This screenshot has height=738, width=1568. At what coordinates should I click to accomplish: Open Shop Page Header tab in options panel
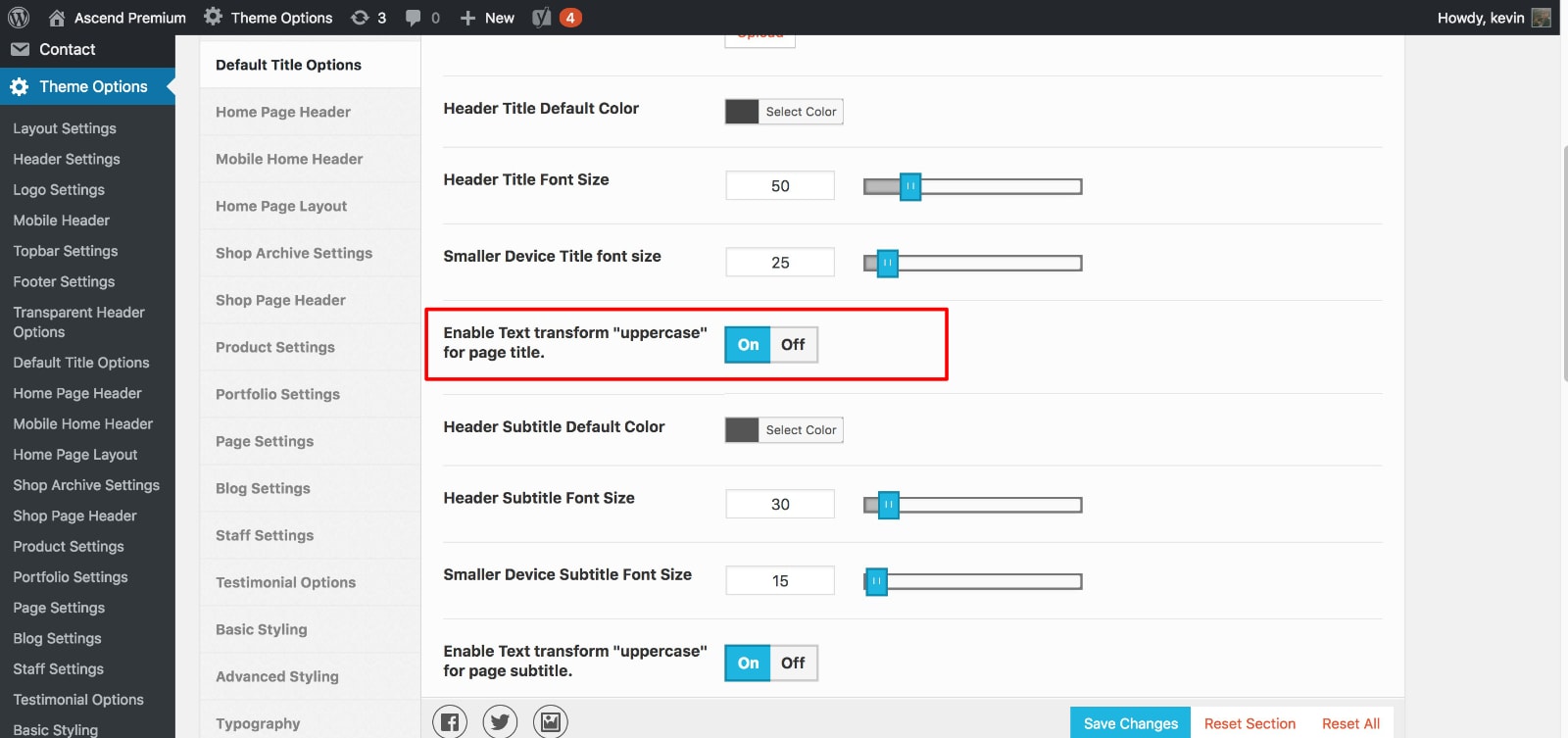click(310, 300)
